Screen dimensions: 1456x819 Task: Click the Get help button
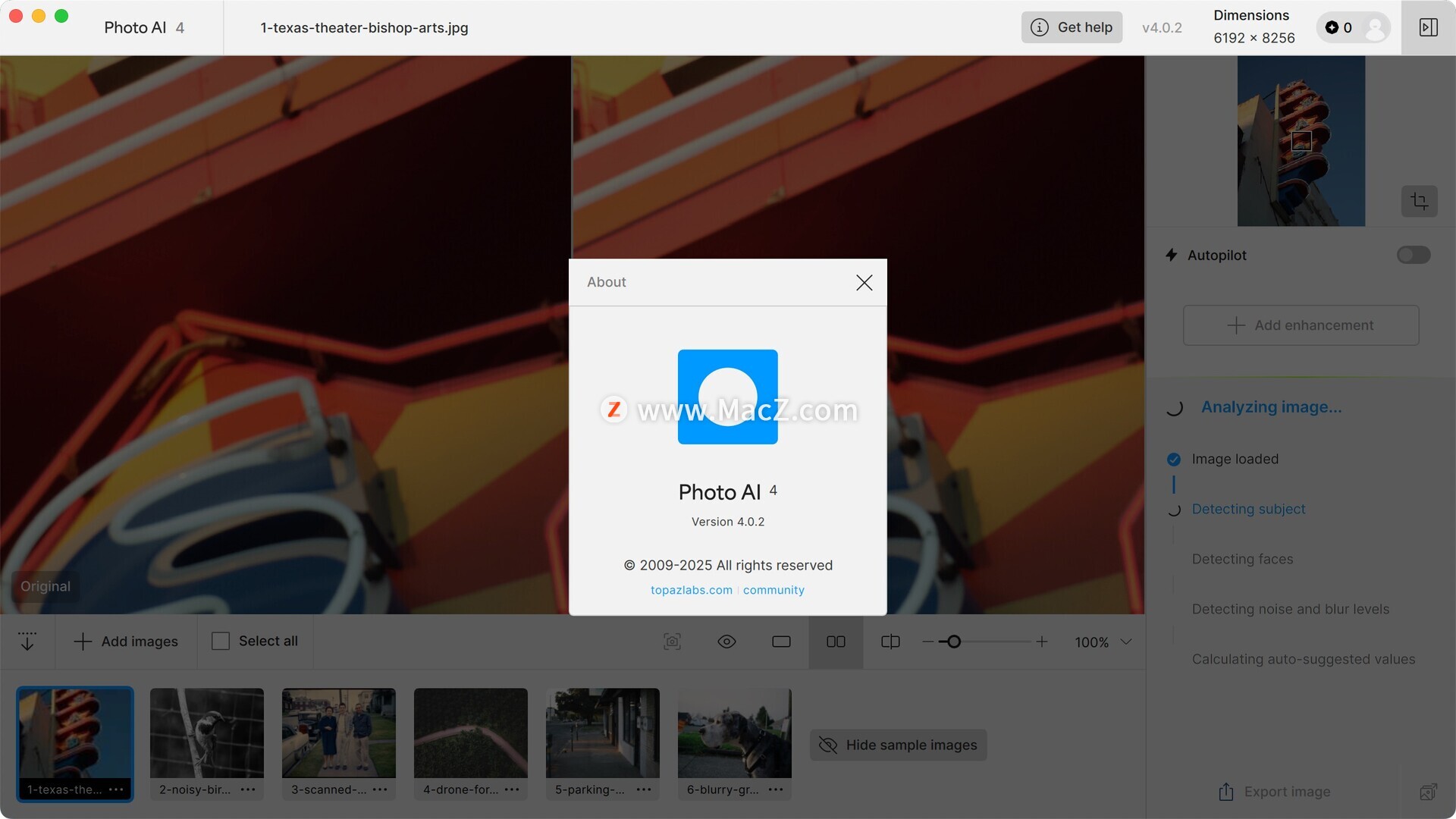click(x=1071, y=27)
